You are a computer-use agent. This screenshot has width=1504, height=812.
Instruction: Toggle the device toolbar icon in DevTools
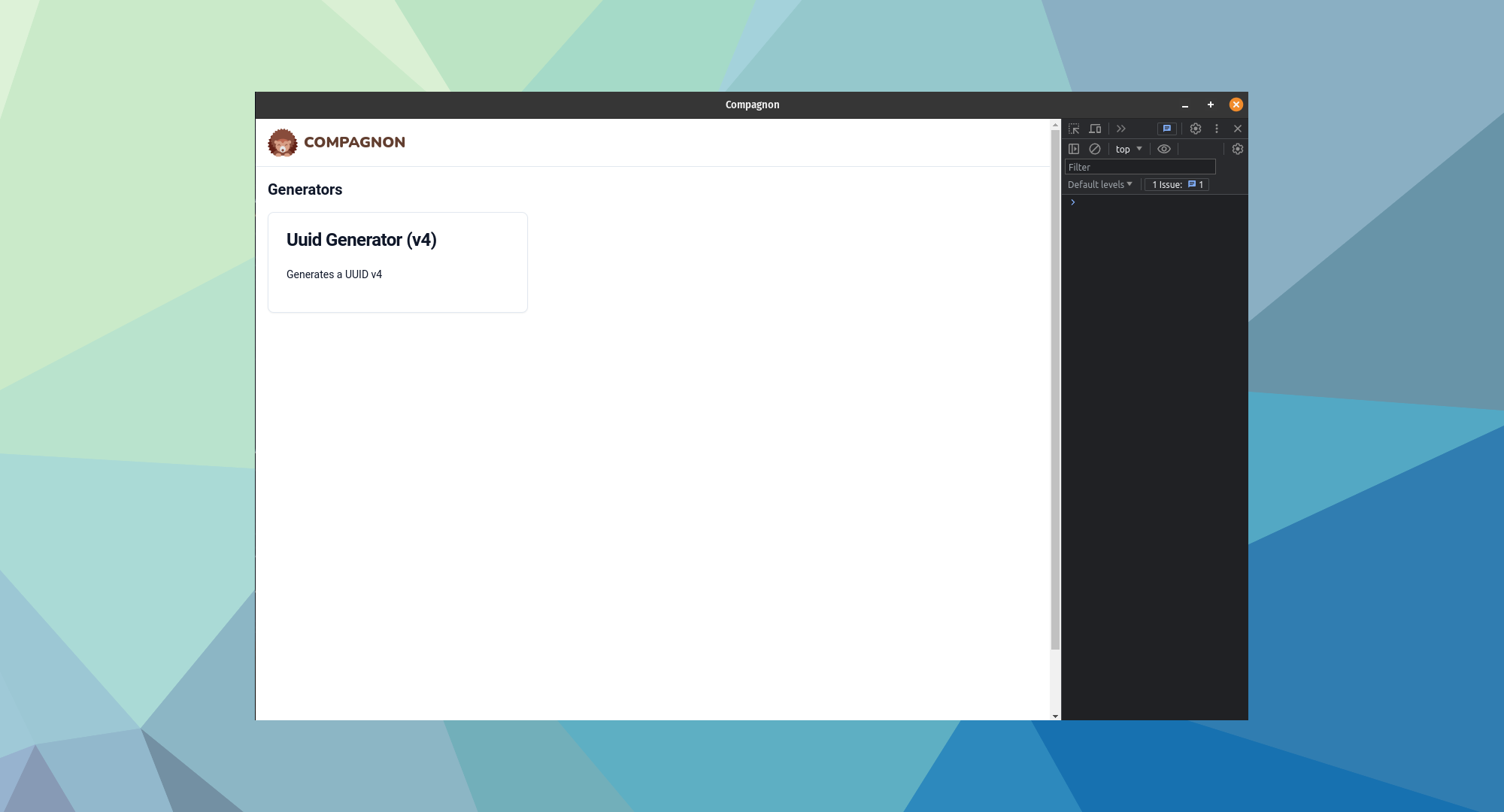pyautogui.click(x=1095, y=129)
